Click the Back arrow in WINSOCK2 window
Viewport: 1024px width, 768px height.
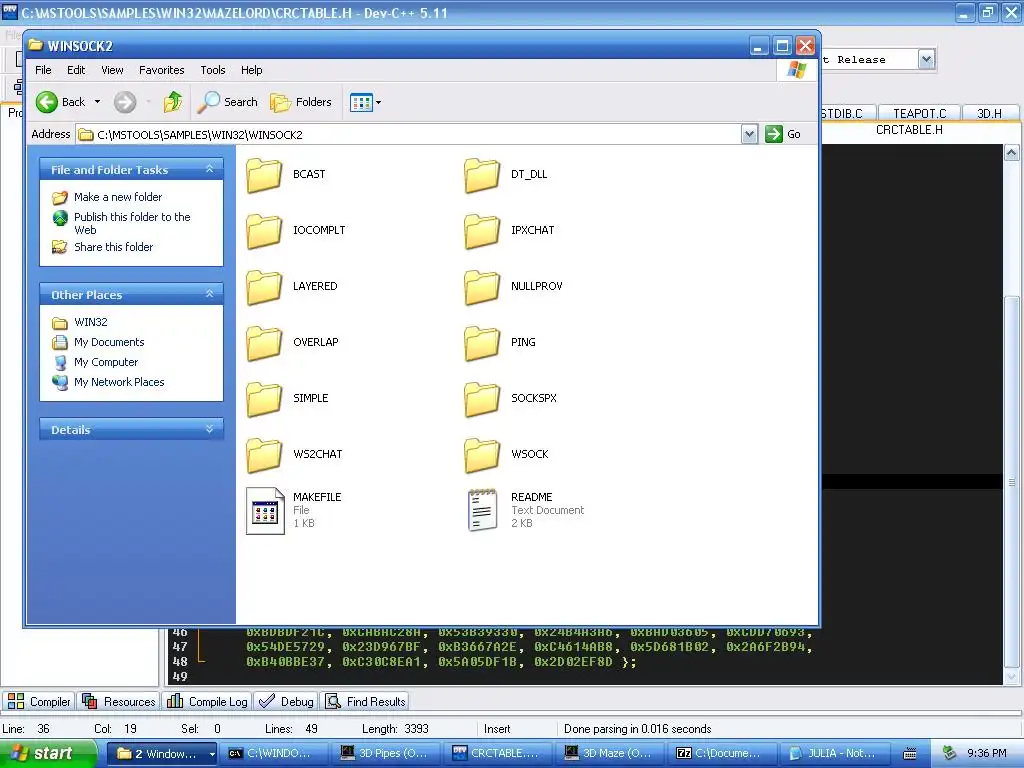click(47, 102)
